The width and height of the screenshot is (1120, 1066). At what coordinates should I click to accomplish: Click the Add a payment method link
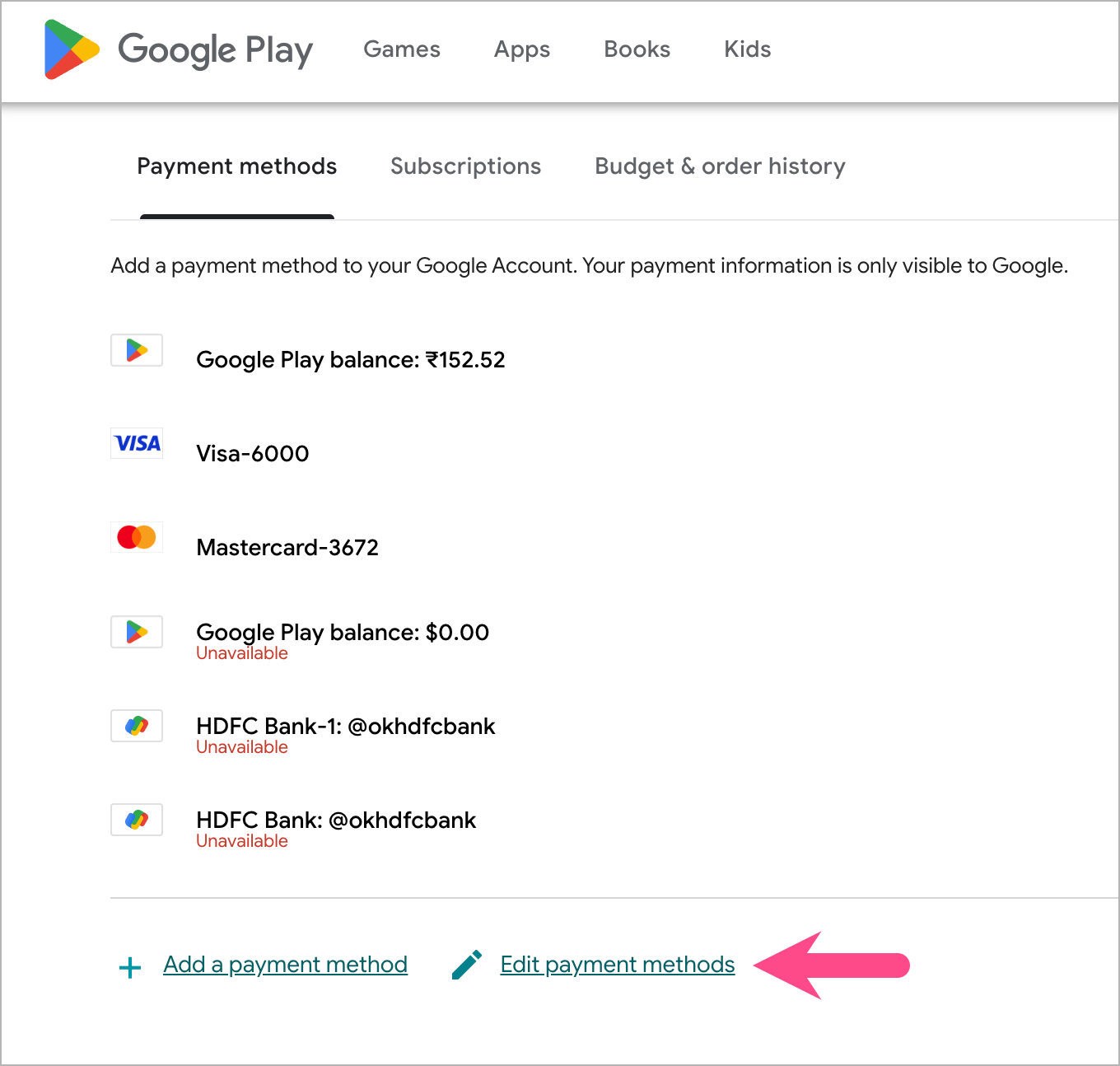(x=285, y=965)
